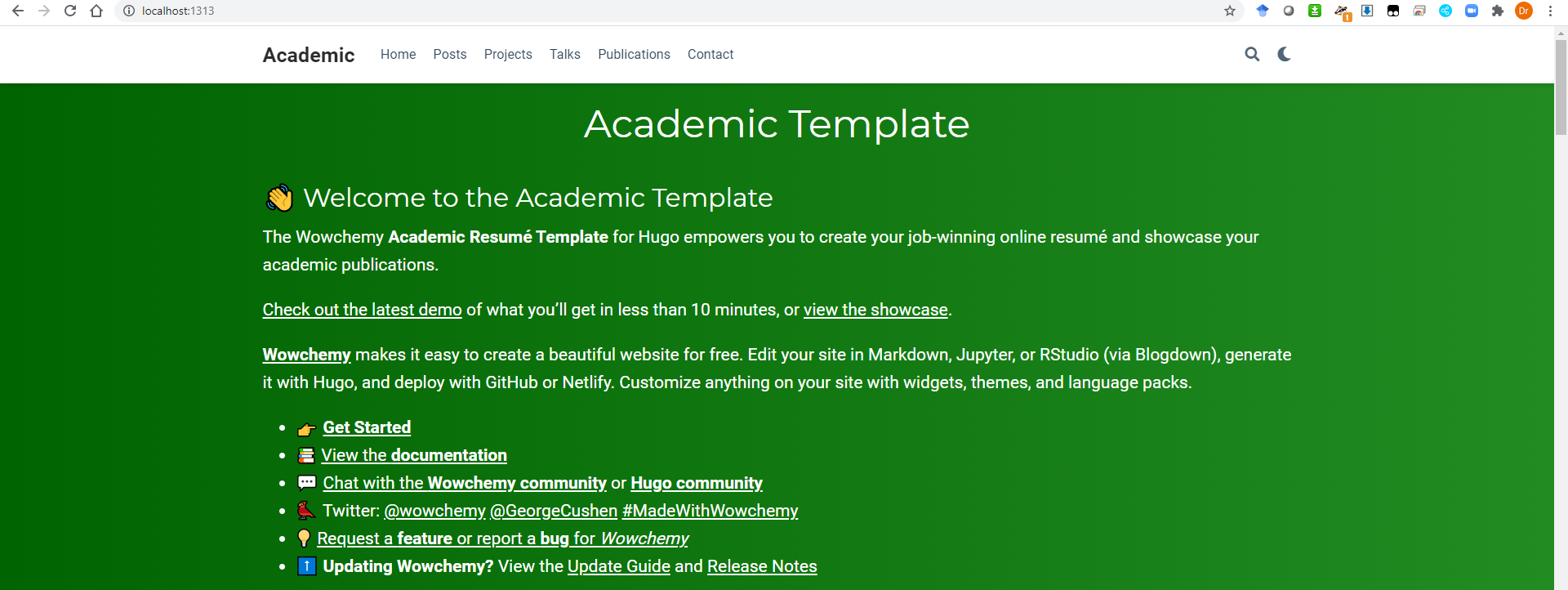Open the Chrome three-dot menu
1568x590 pixels.
(x=1550, y=11)
